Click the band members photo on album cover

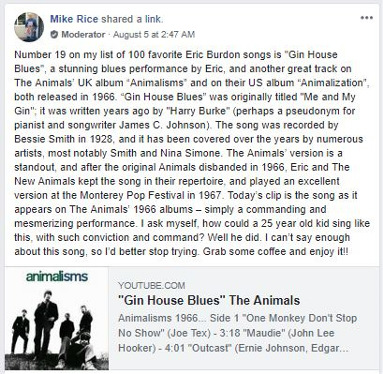coord(52,325)
